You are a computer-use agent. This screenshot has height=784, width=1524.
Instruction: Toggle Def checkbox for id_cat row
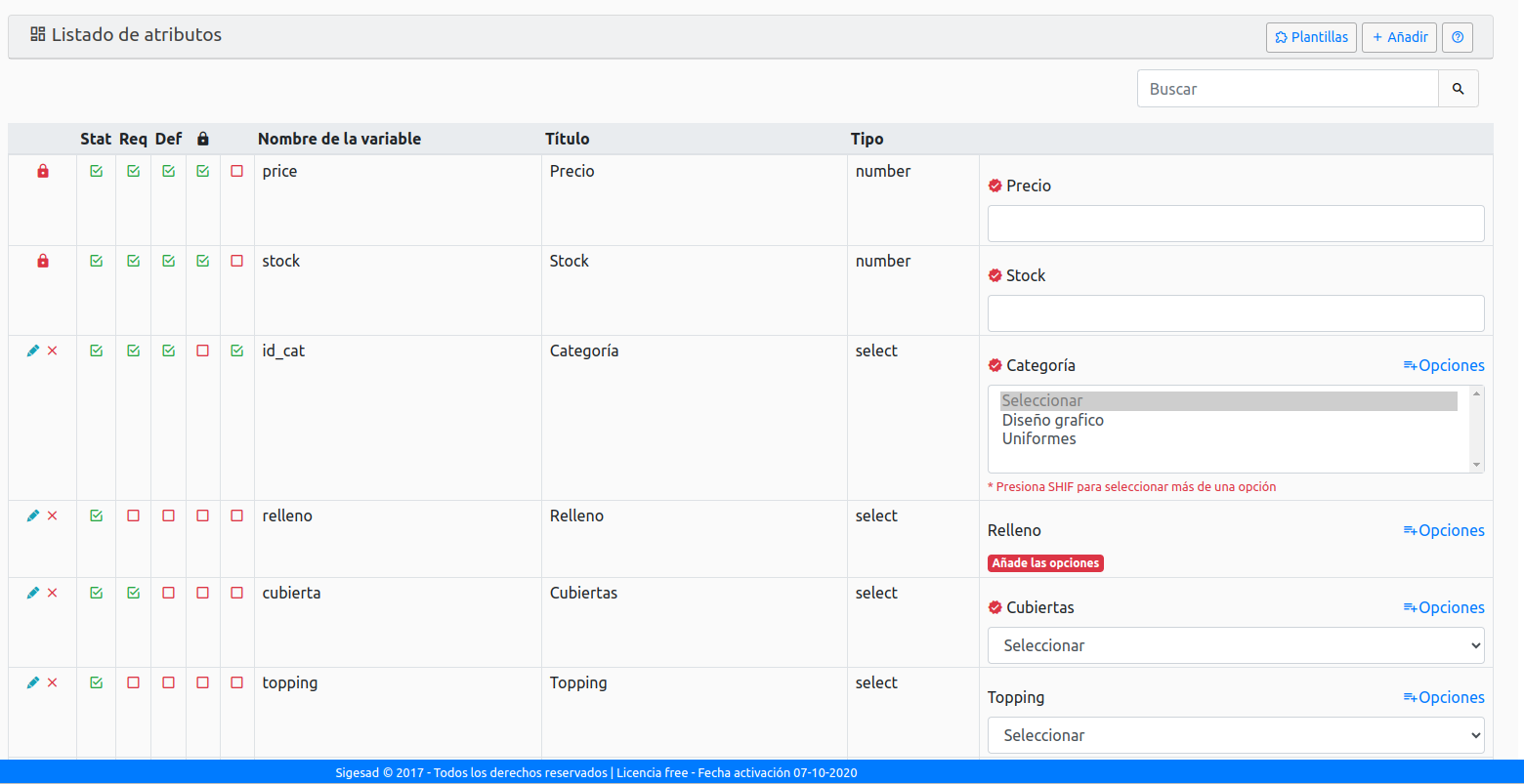168,351
